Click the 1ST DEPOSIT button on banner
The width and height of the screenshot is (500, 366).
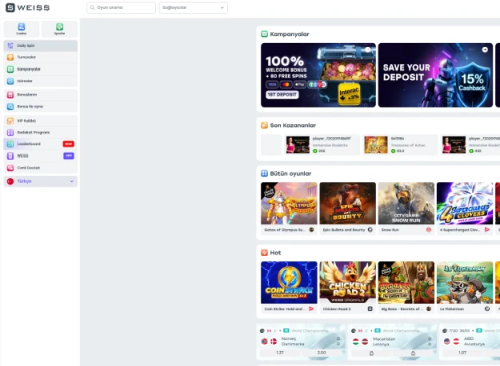[282, 95]
